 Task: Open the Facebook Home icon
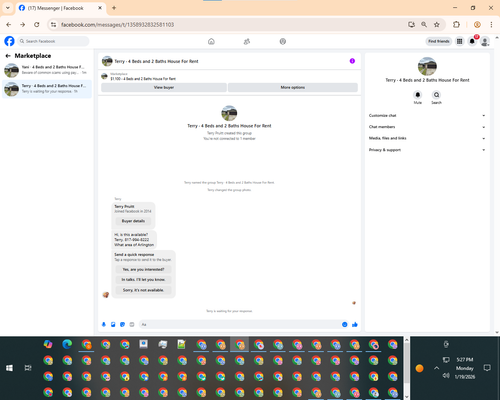tap(211, 41)
